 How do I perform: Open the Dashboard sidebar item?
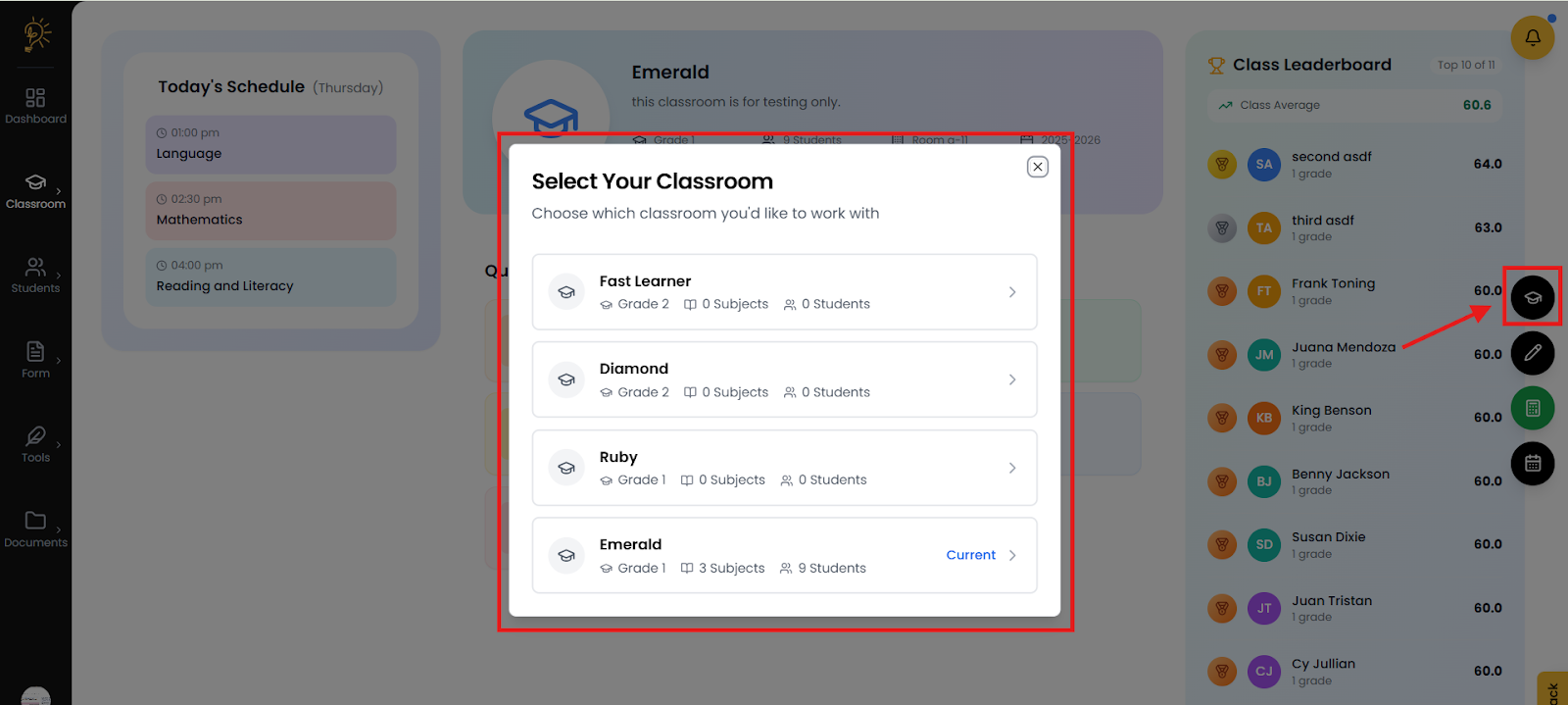click(35, 105)
